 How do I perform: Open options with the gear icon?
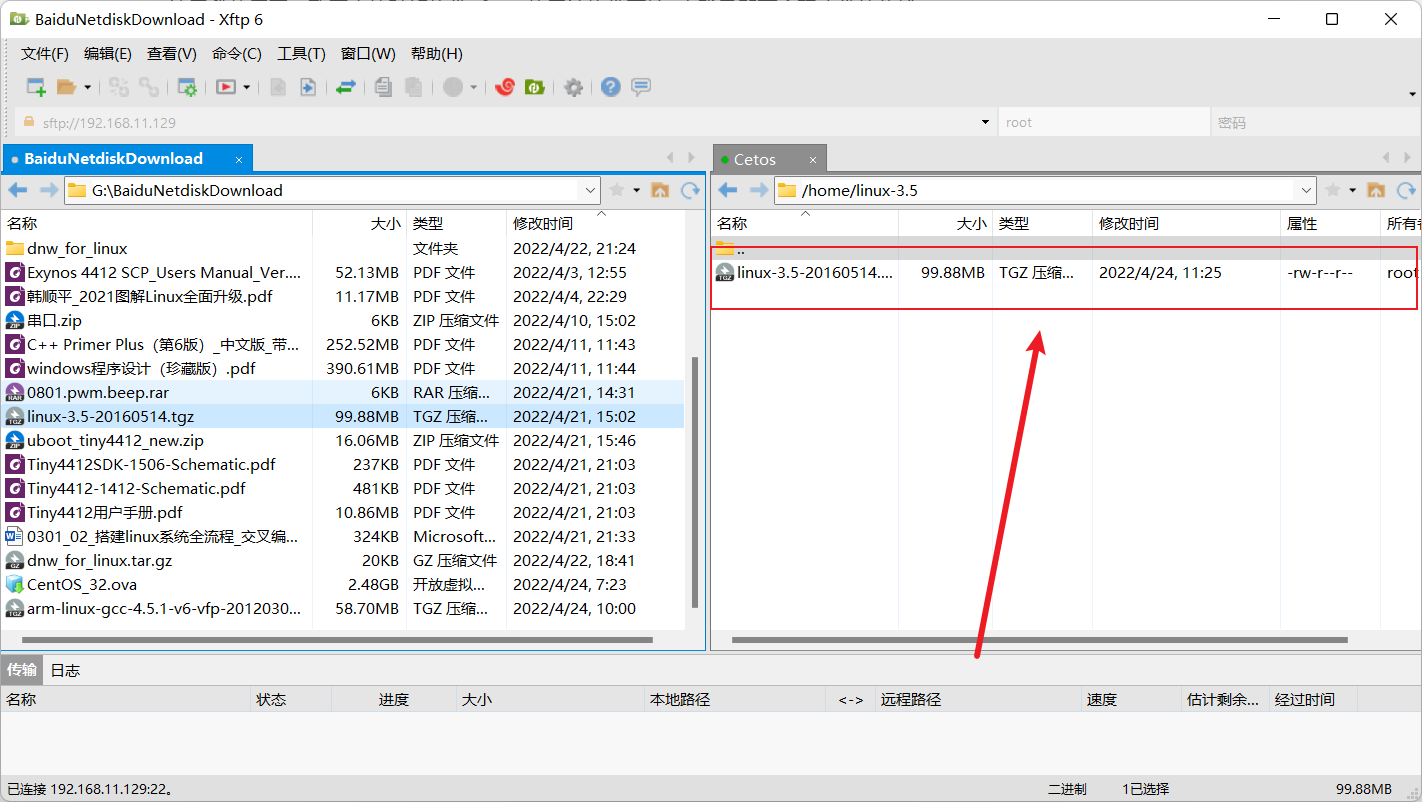pos(573,87)
